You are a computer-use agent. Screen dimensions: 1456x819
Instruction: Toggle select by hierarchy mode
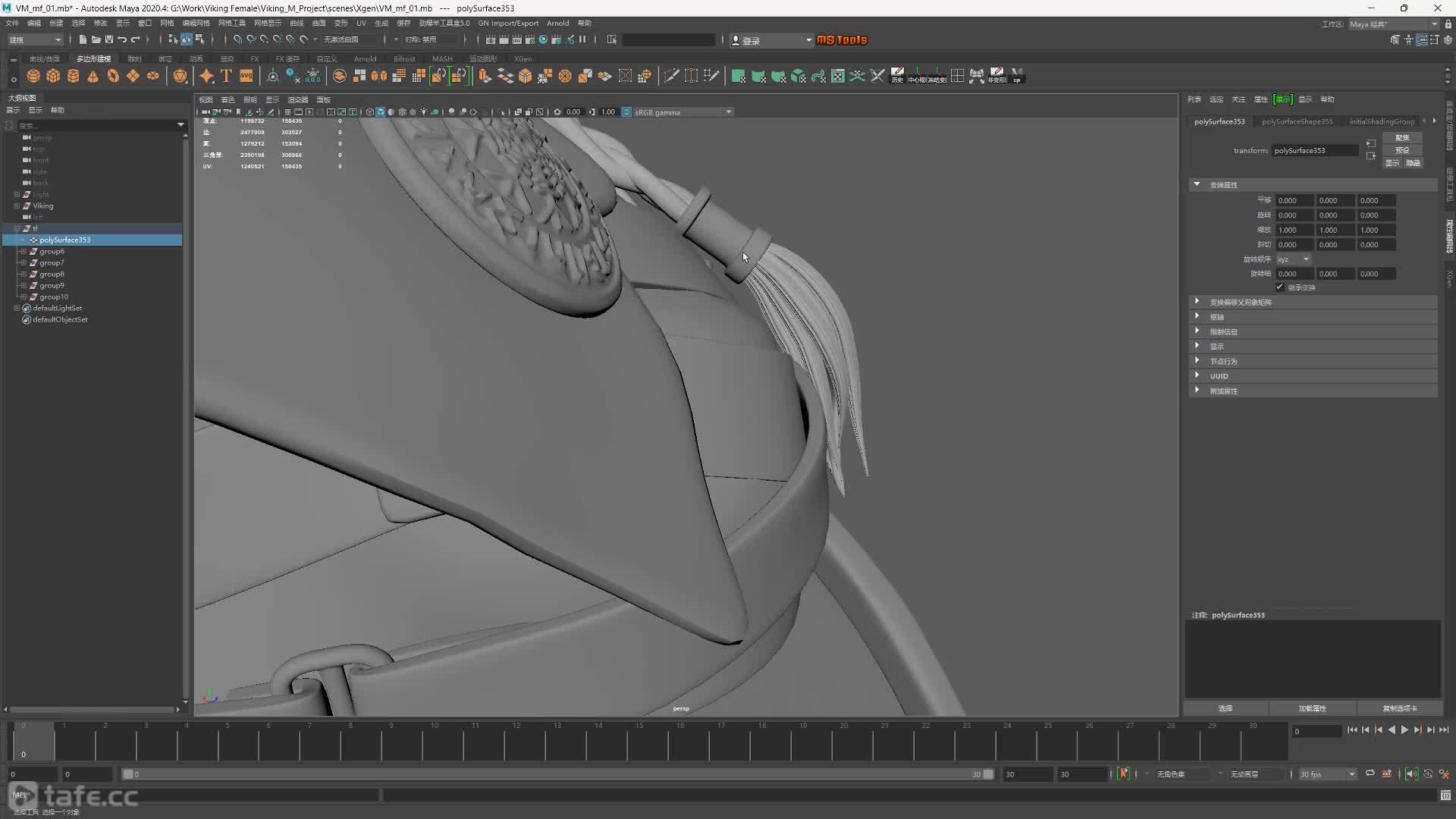[x=173, y=39]
